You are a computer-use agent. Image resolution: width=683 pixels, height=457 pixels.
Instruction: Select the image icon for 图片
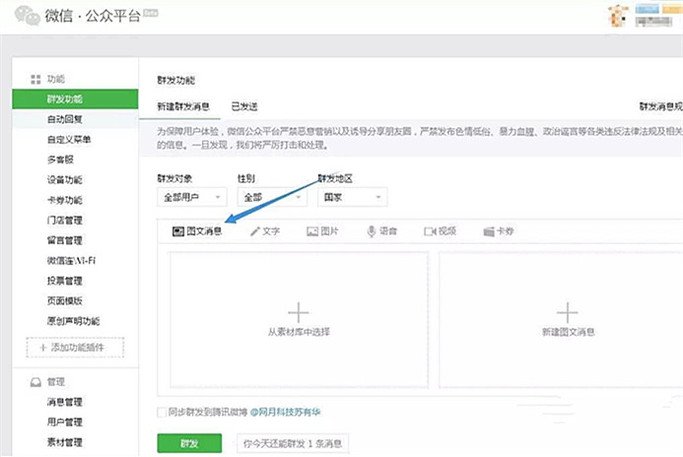pos(312,231)
